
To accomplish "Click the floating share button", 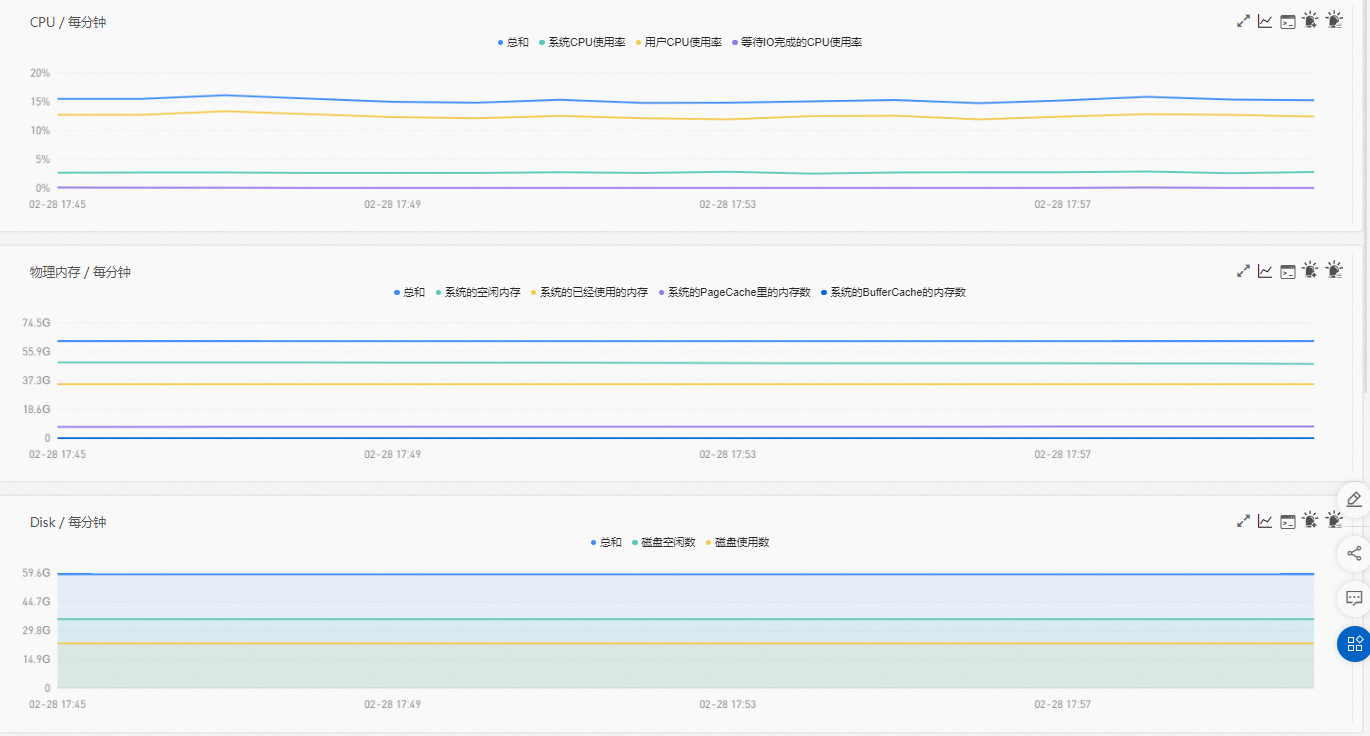I will (1354, 552).
